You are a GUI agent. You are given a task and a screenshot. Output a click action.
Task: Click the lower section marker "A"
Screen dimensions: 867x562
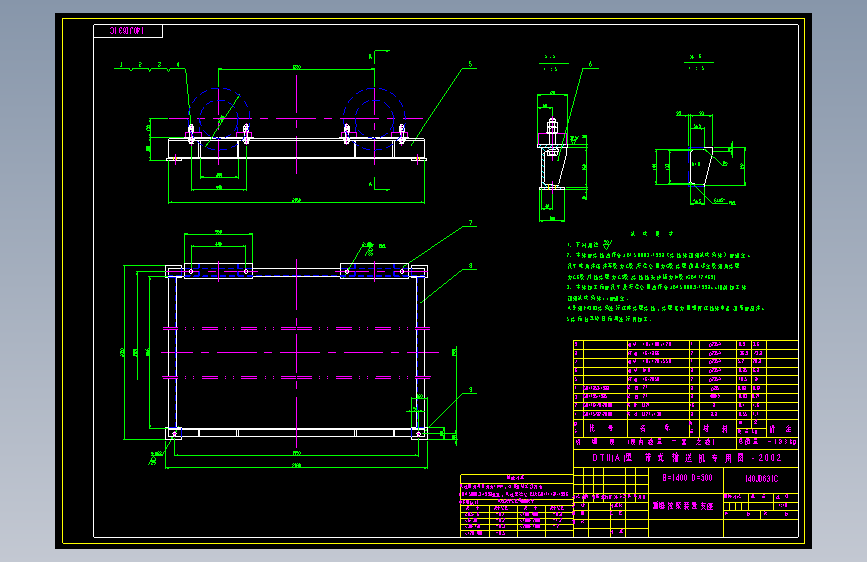point(370,184)
